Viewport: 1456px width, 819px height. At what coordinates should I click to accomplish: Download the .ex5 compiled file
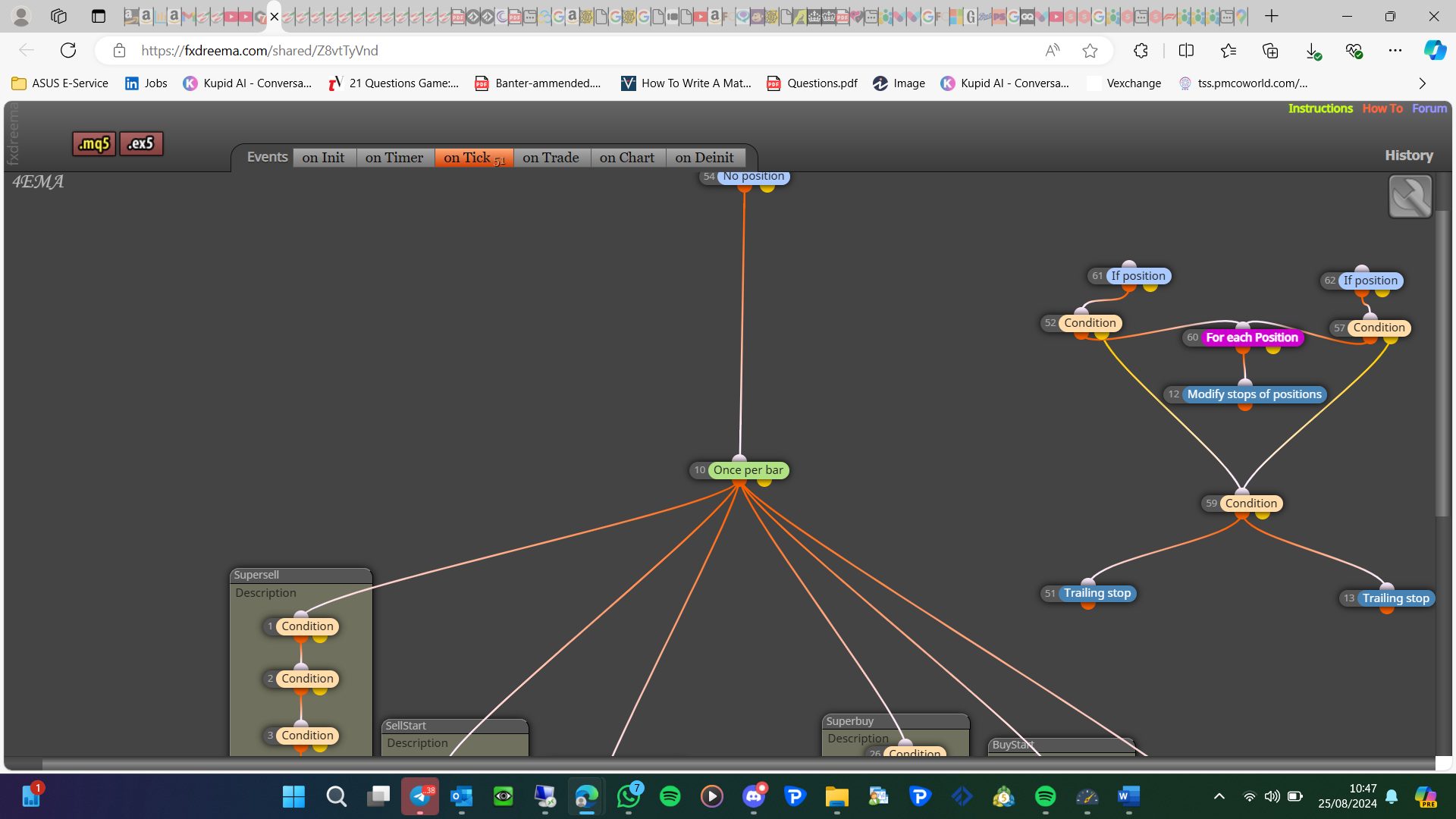click(141, 143)
